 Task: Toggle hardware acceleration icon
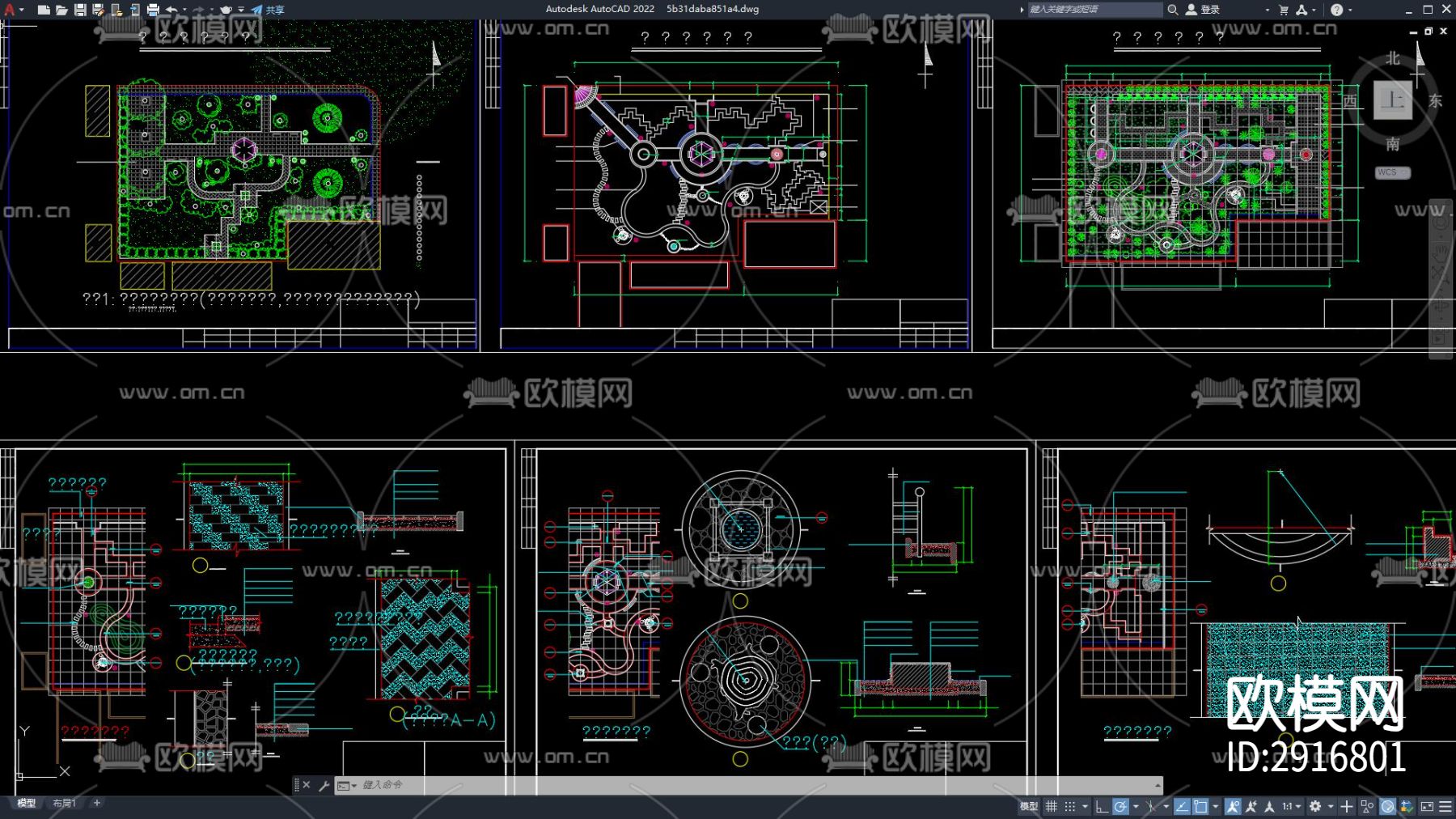coord(1387,806)
